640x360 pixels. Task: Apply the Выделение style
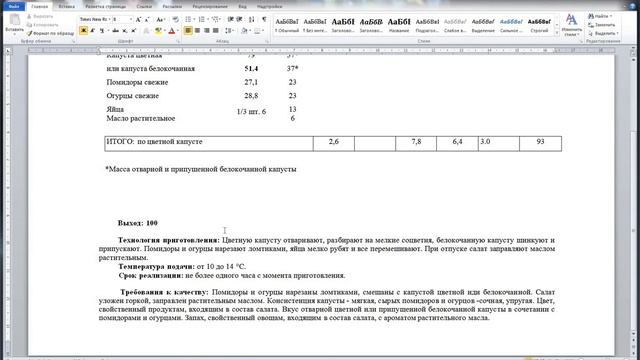tap(483, 25)
